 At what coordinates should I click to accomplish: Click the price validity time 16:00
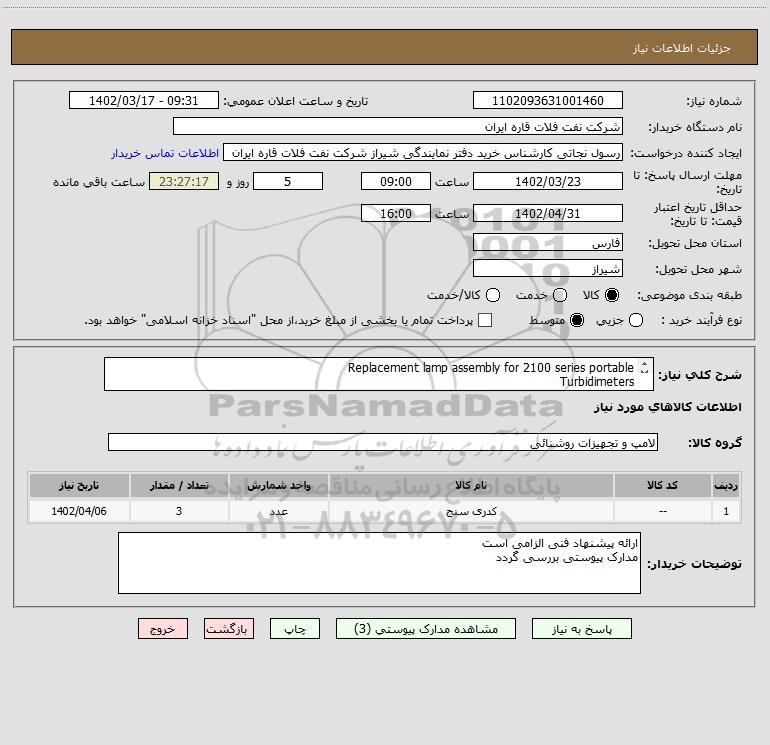coord(396,213)
